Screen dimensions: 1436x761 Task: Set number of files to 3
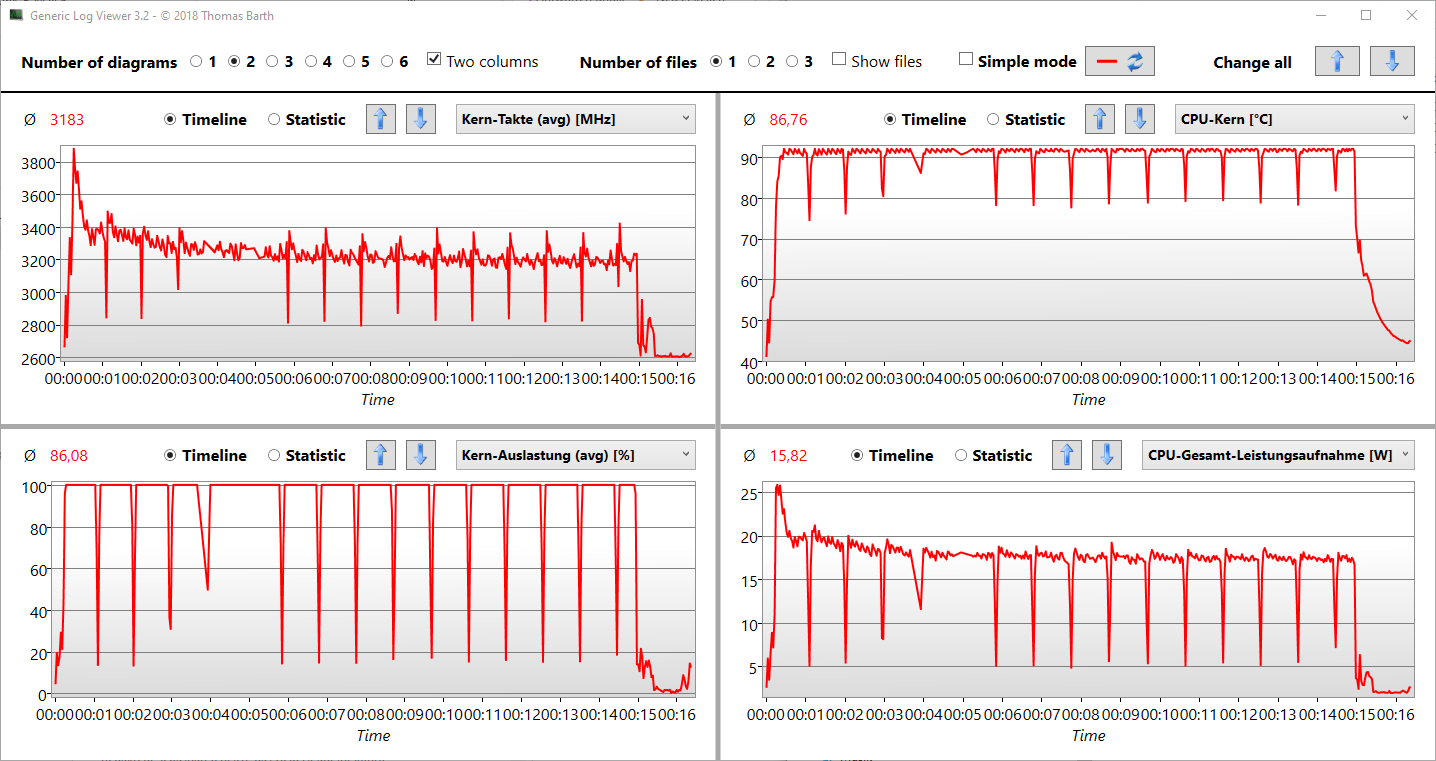tap(792, 62)
